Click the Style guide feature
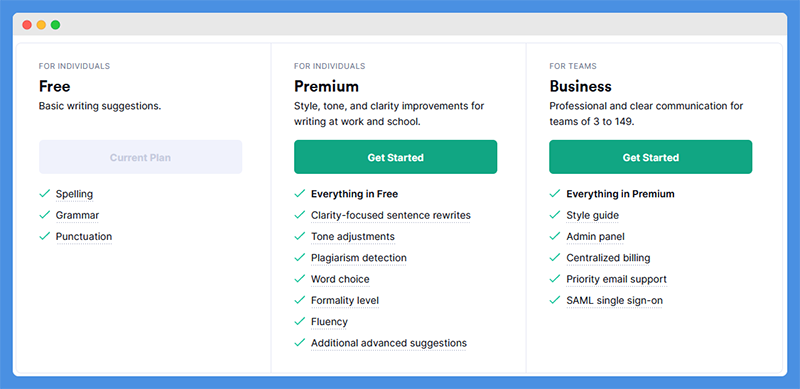This screenshot has height=389, width=800. point(592,215)
